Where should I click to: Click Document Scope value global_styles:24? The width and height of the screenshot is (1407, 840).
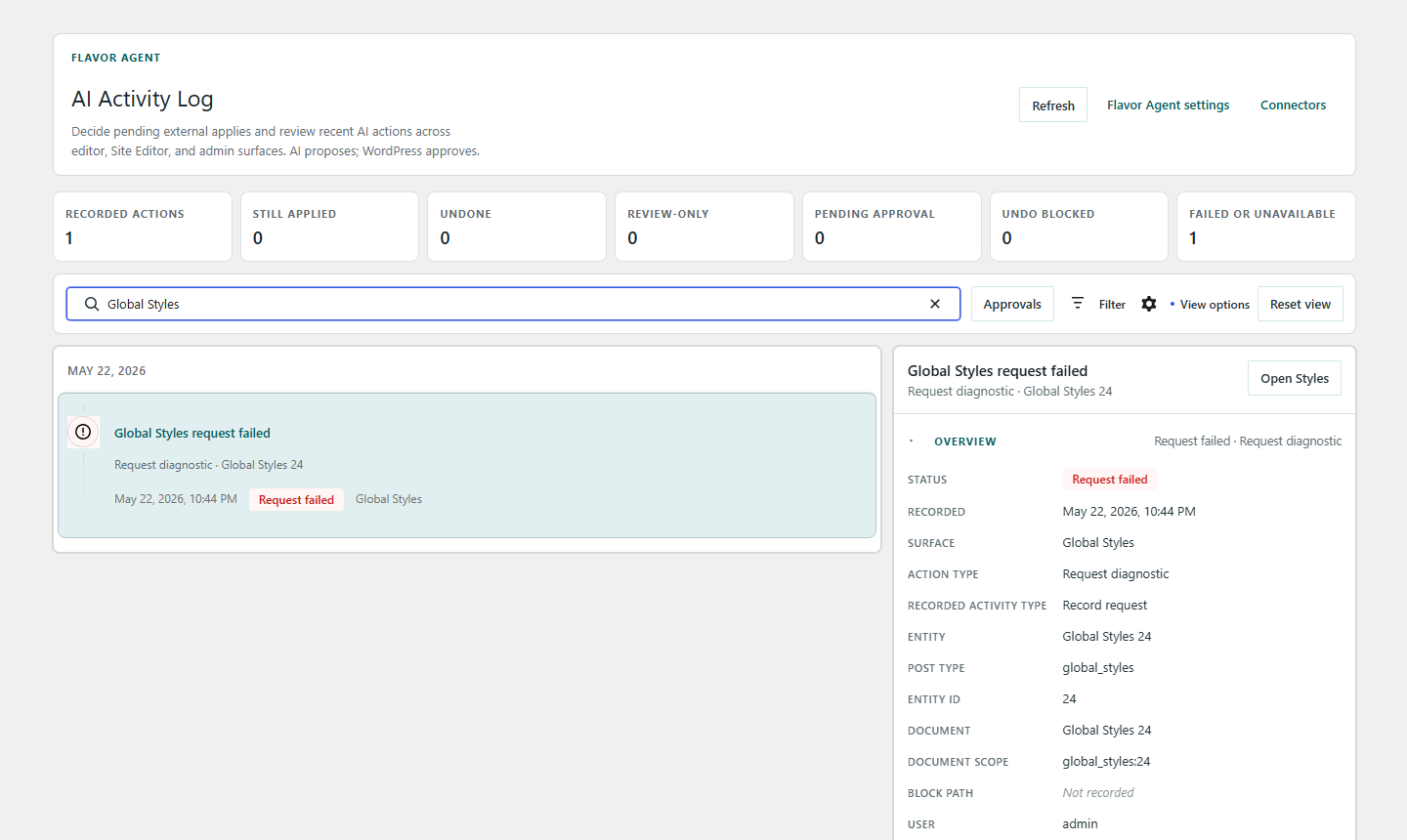point(1106,761)
